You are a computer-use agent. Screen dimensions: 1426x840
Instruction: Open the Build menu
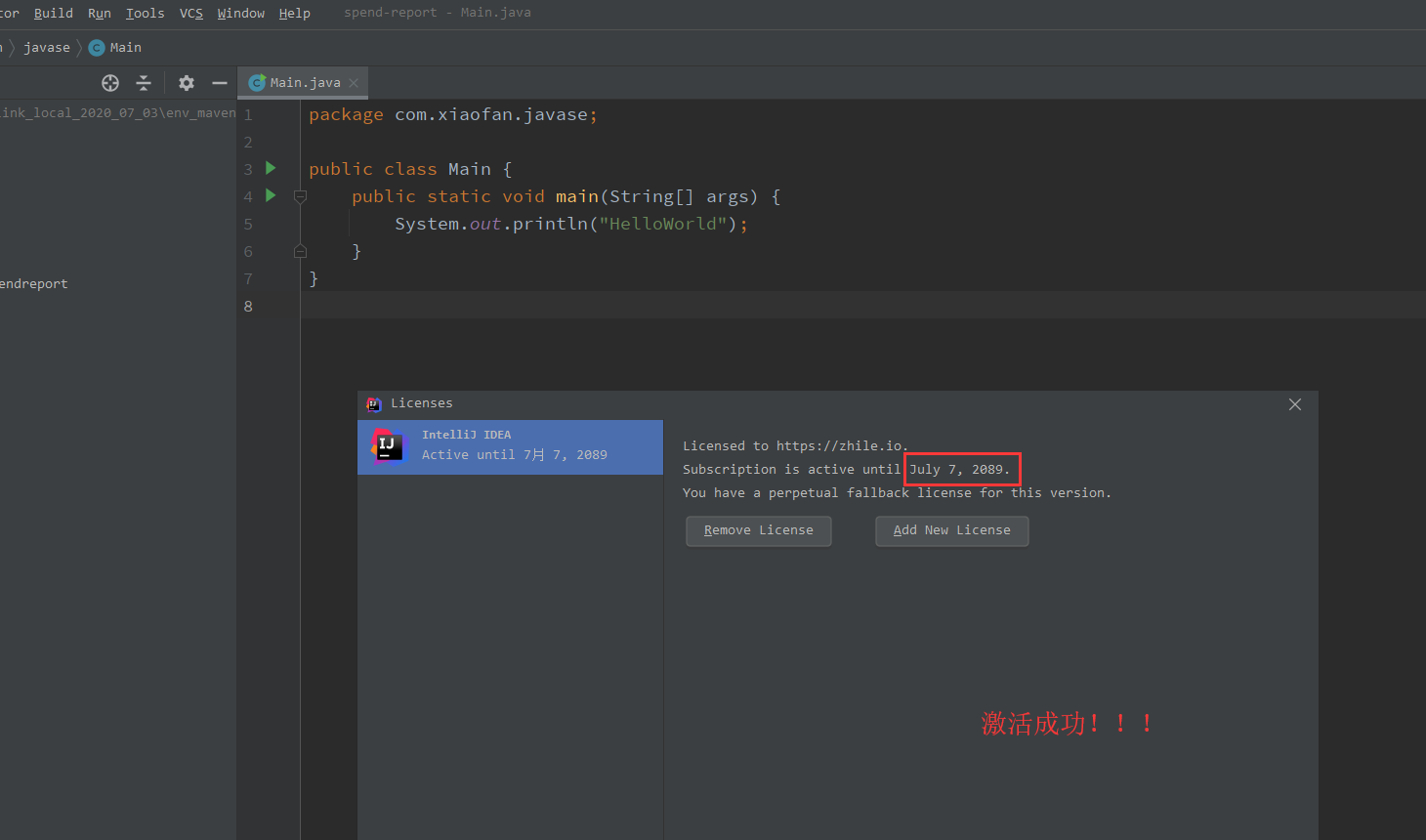pyautogui.click(x=54, y=13)
